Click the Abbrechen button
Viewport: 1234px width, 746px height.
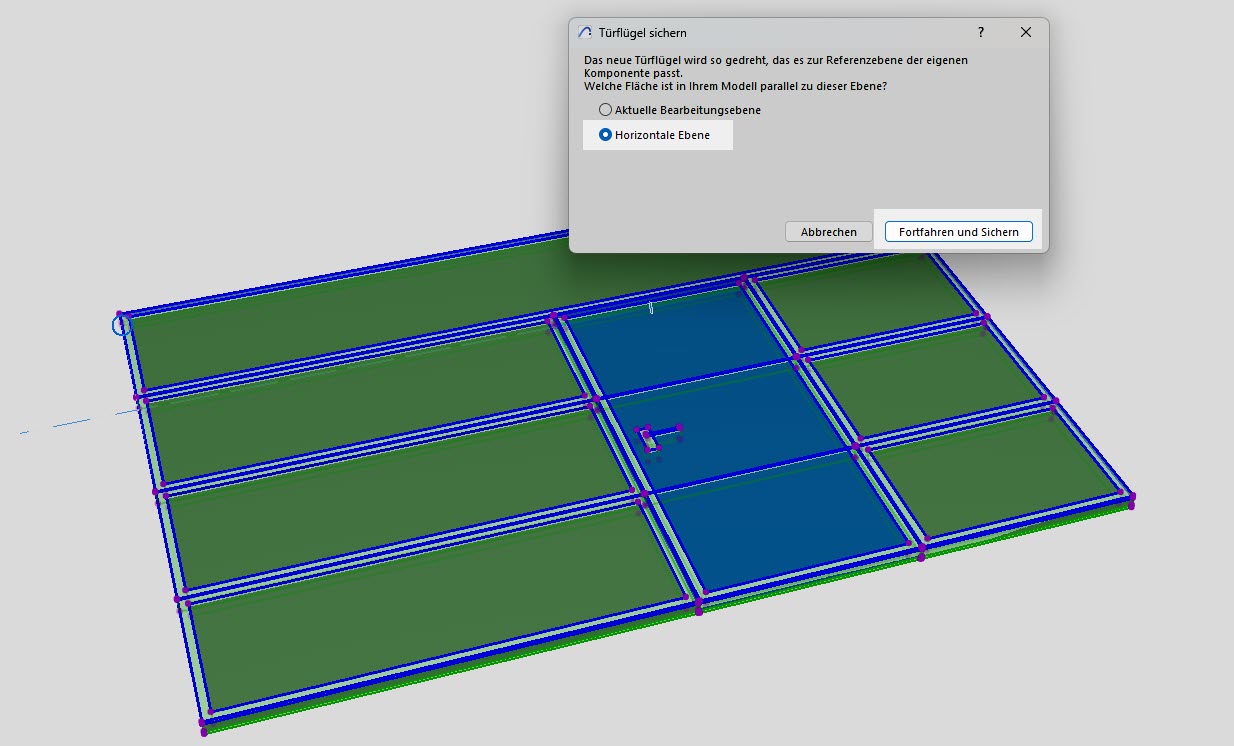click(829, 232)
